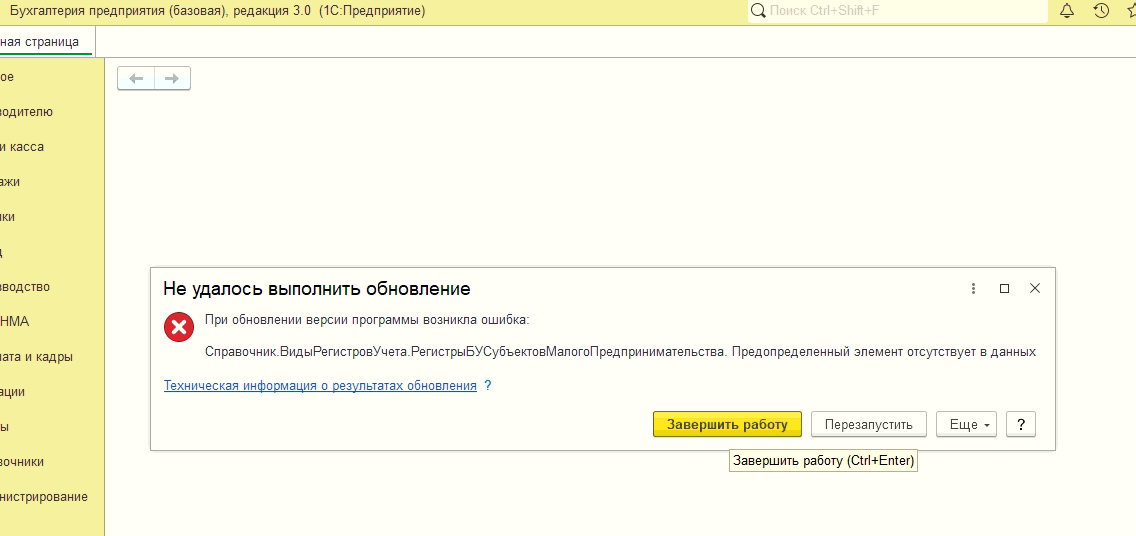The width and height of the screenshot is (1136, 536).
Task: Open the Зарплата и кадры section
Action: pos(36,357)
